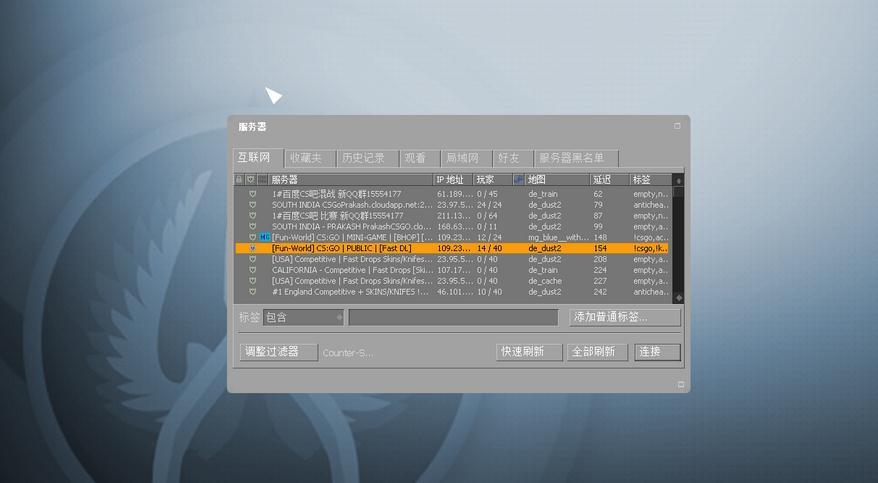Click the bot icon column header

[x=518, y=180]
